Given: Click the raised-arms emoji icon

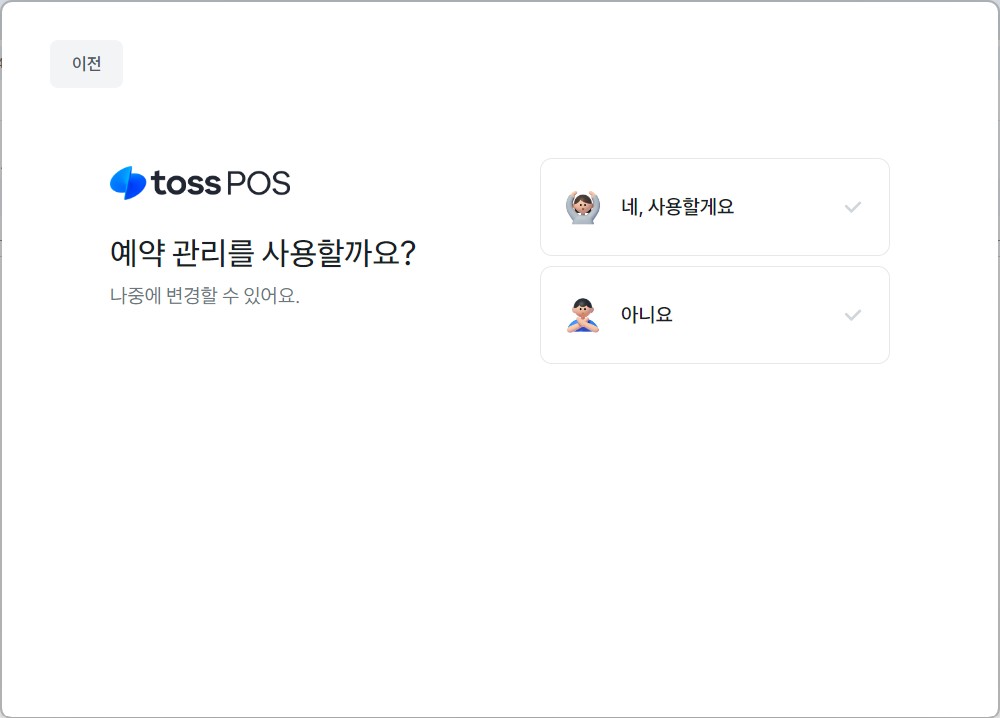Looking at the screenshot, I should pyautogui.click(x=582, y=207).
